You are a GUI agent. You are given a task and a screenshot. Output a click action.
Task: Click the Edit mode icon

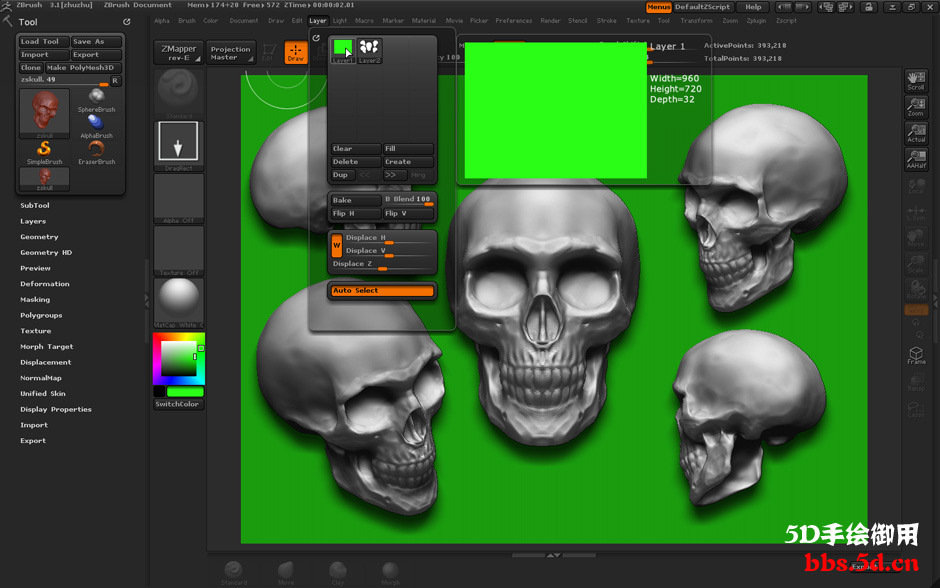(x=268, y=52)
